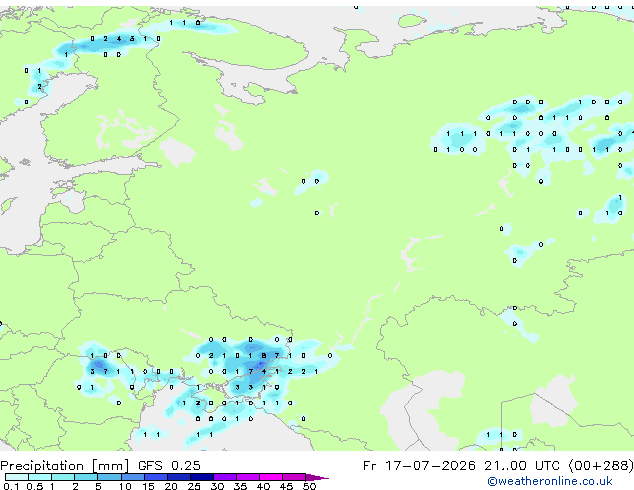The height and width of the screenshot is (490, 634).
Task: Select the legend swatch between 1 and 2
Action: point(63,477)
